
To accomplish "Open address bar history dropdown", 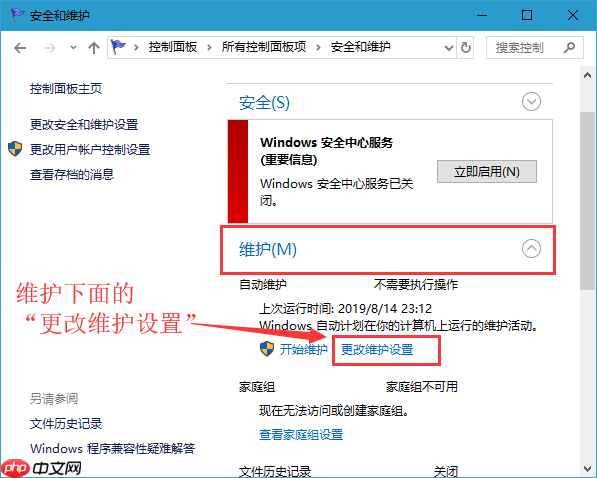I will [449, 48].
